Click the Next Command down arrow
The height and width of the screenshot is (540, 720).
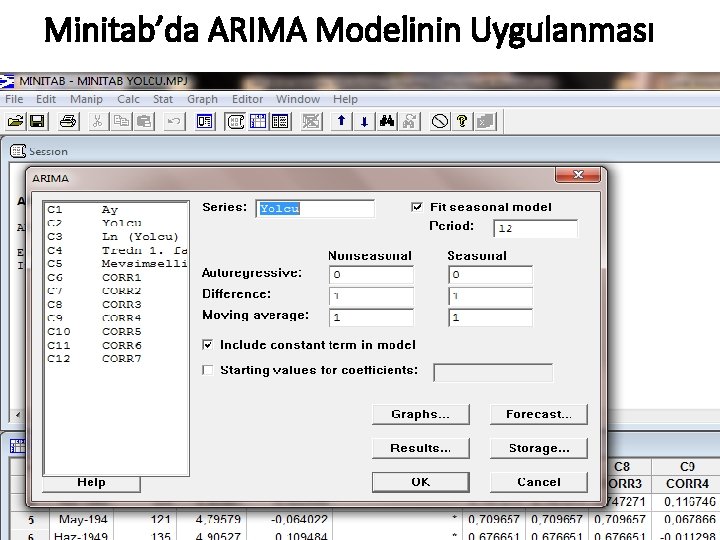[364, 121]
